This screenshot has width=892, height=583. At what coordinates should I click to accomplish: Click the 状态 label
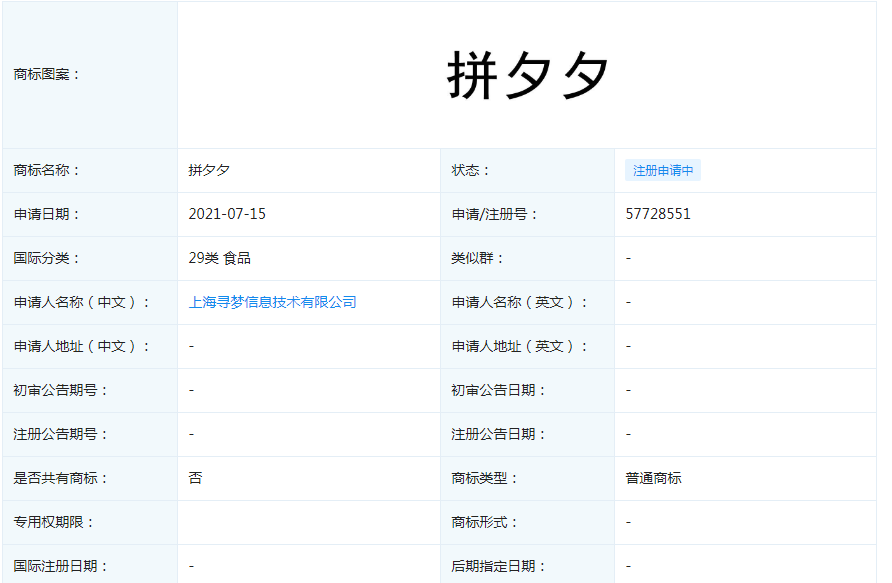[471, 170]
